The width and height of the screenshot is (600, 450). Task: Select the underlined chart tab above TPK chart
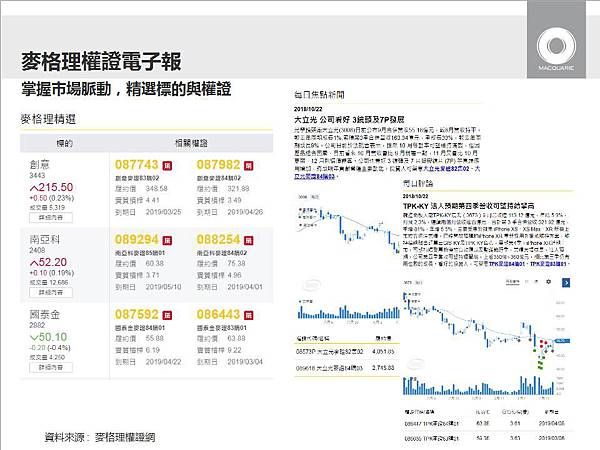[x=512, y=282]
